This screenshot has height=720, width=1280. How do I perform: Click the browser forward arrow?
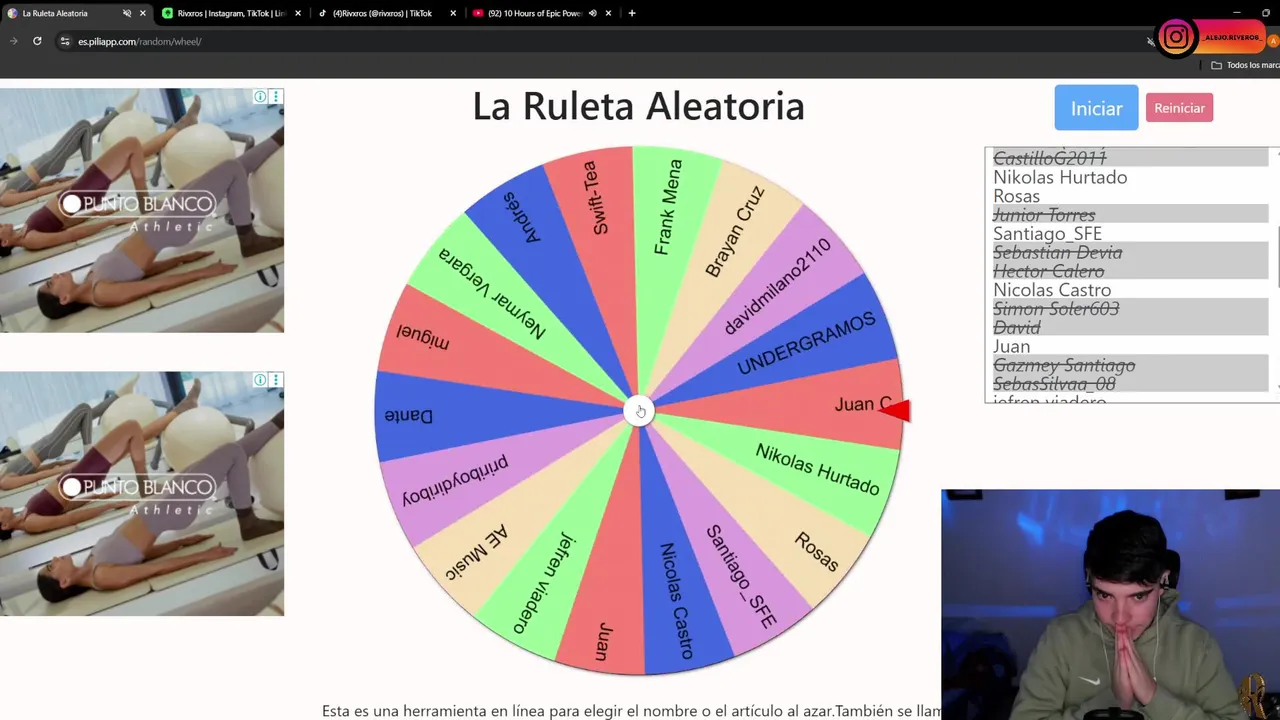pyautogui.click(x=13, y=41)
